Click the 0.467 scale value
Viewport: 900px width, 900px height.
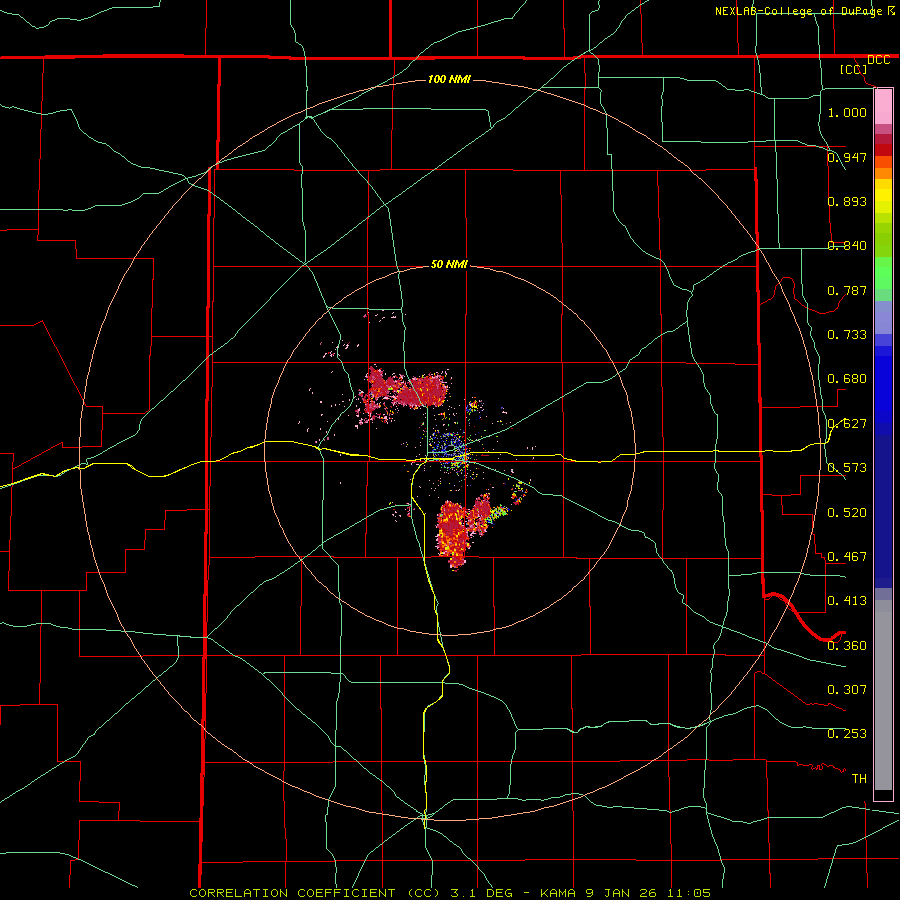pos(847,557)
